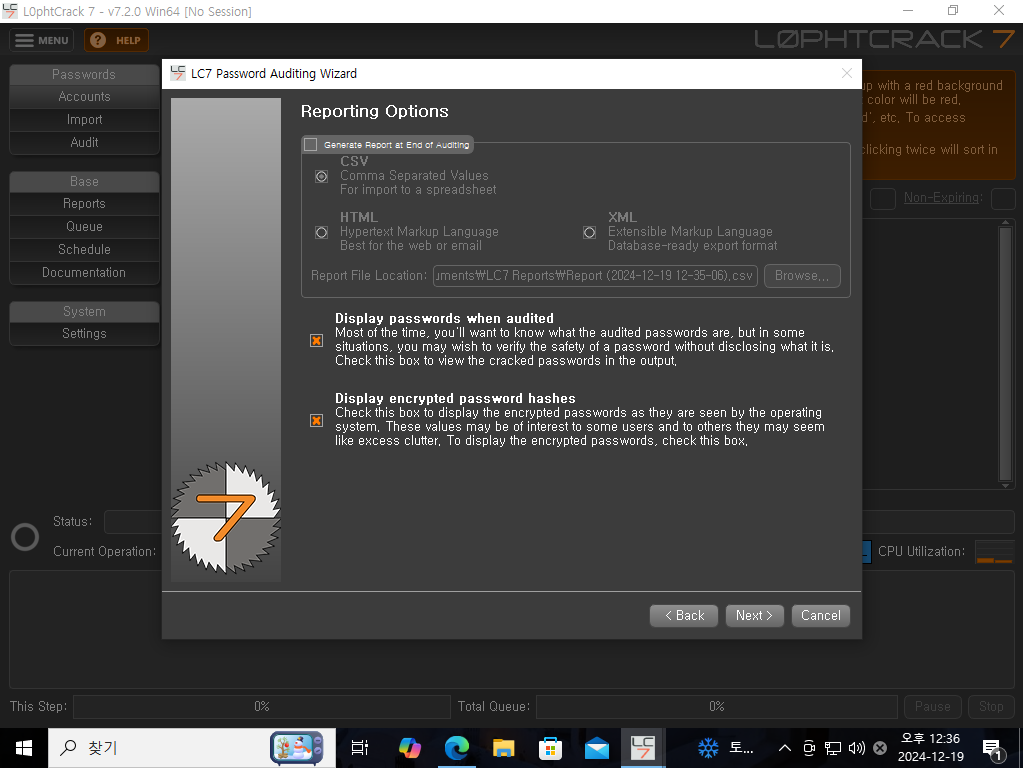Click the main window vertical scrollbar

click(x=1005, y=354)
